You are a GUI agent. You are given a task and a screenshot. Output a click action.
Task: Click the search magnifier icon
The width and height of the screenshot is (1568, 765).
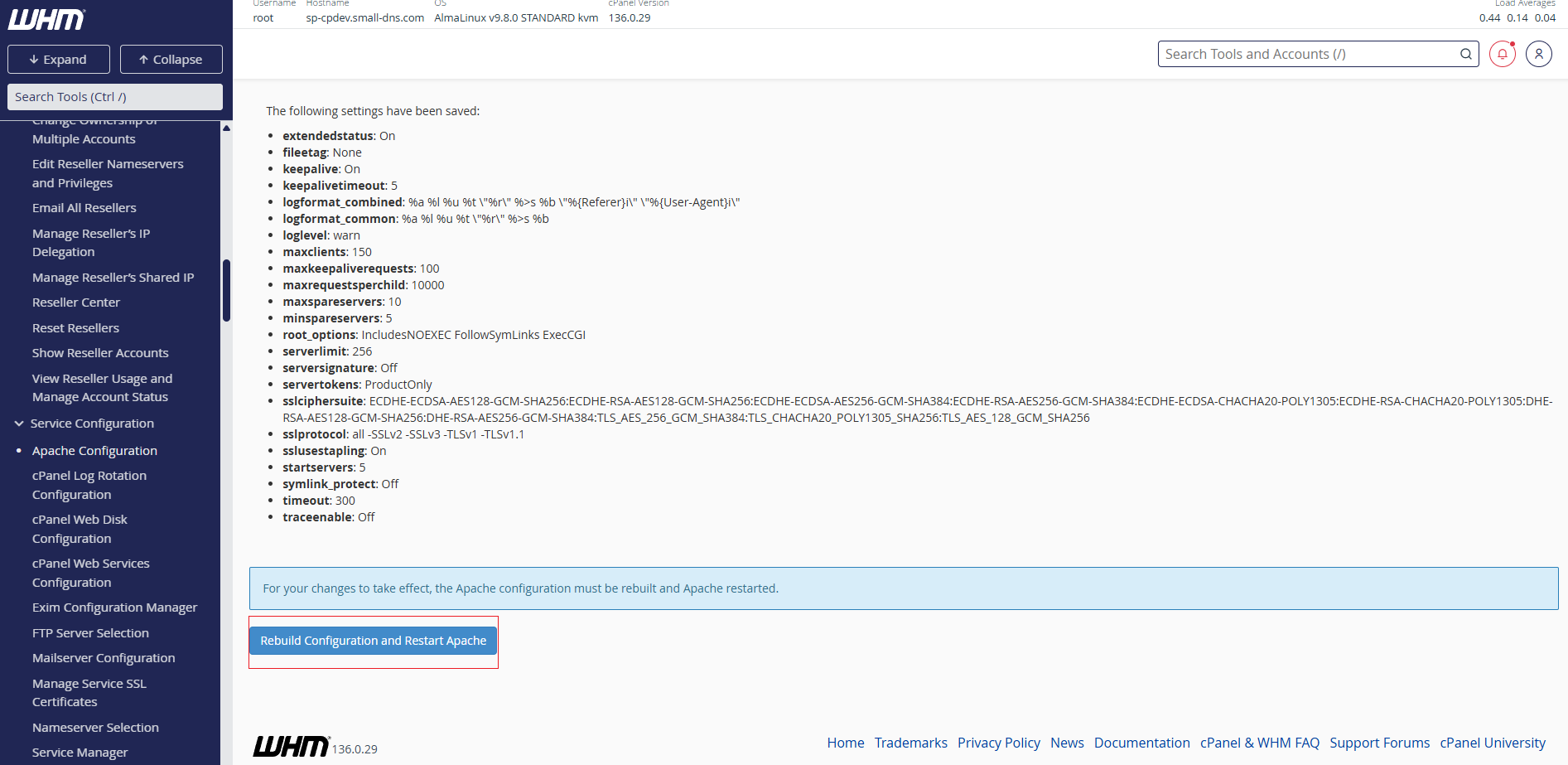click(x=1465, y=54)
